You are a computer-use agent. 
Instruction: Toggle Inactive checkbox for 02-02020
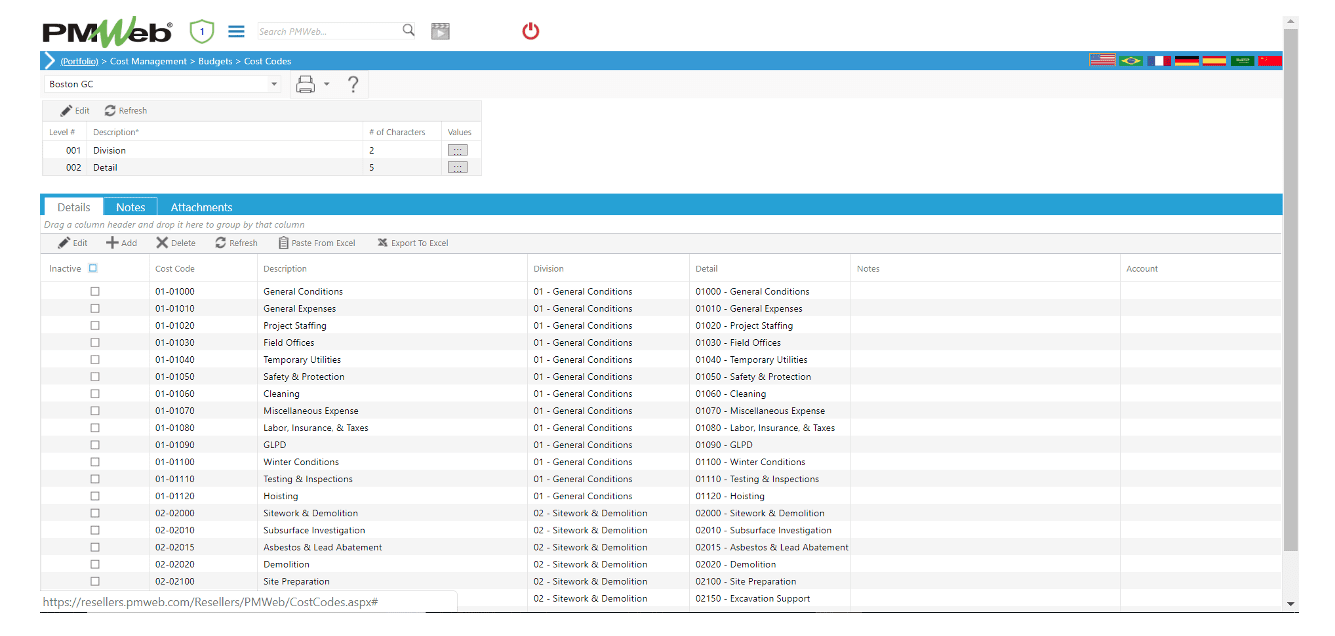pos(95,563)
